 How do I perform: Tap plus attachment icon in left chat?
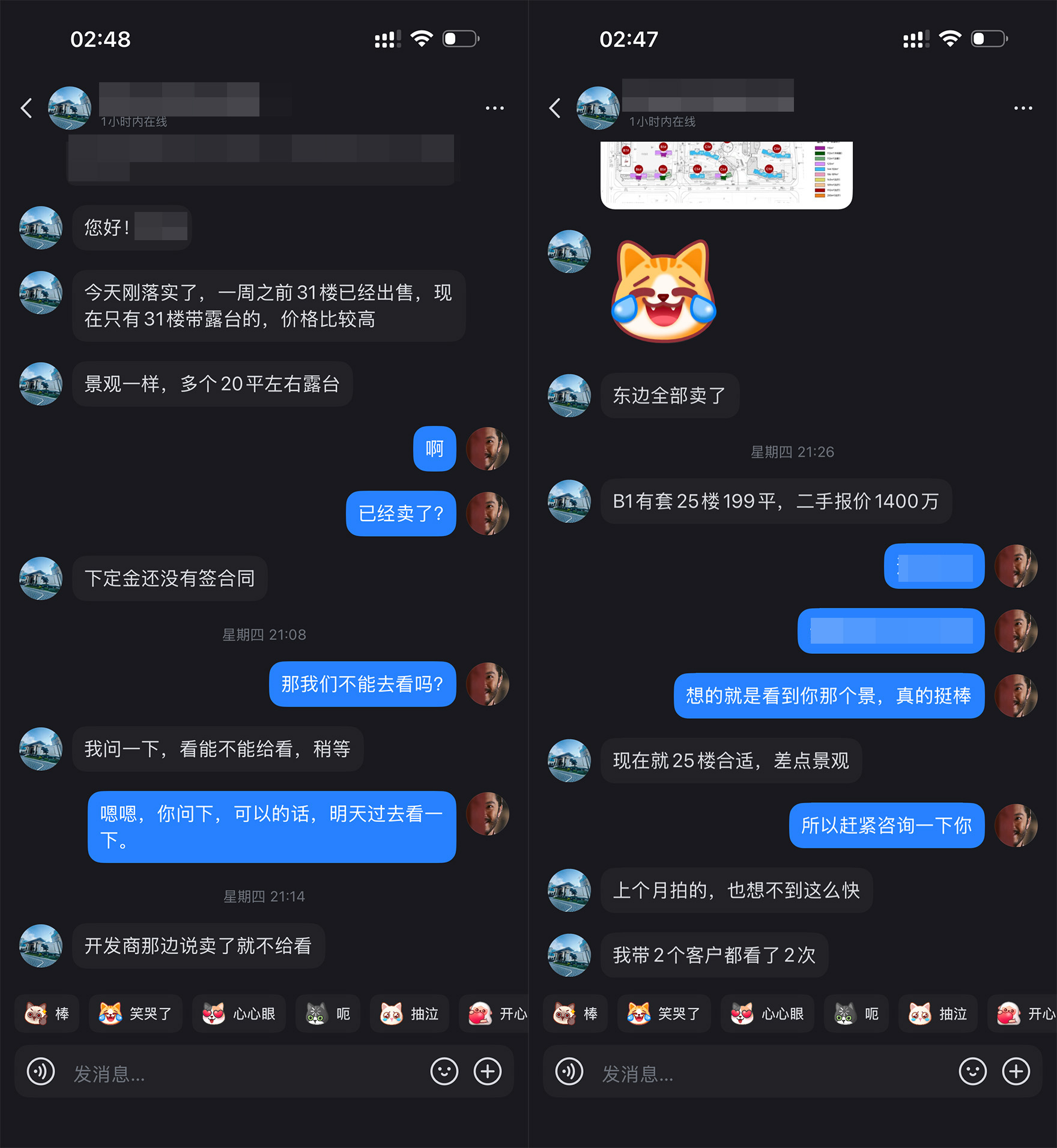(x=488, y=1072)
